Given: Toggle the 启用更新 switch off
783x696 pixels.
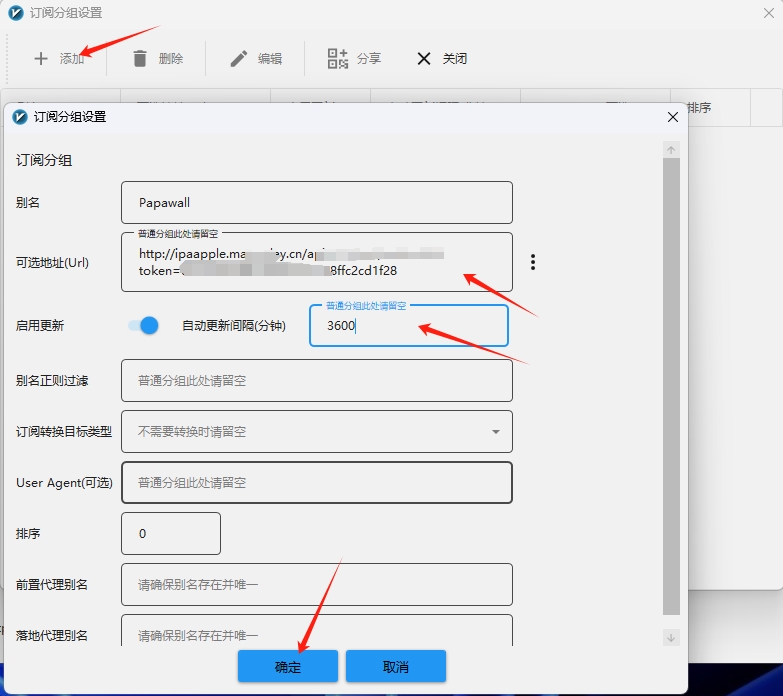Looking at the screenshot, I should 144,325.
